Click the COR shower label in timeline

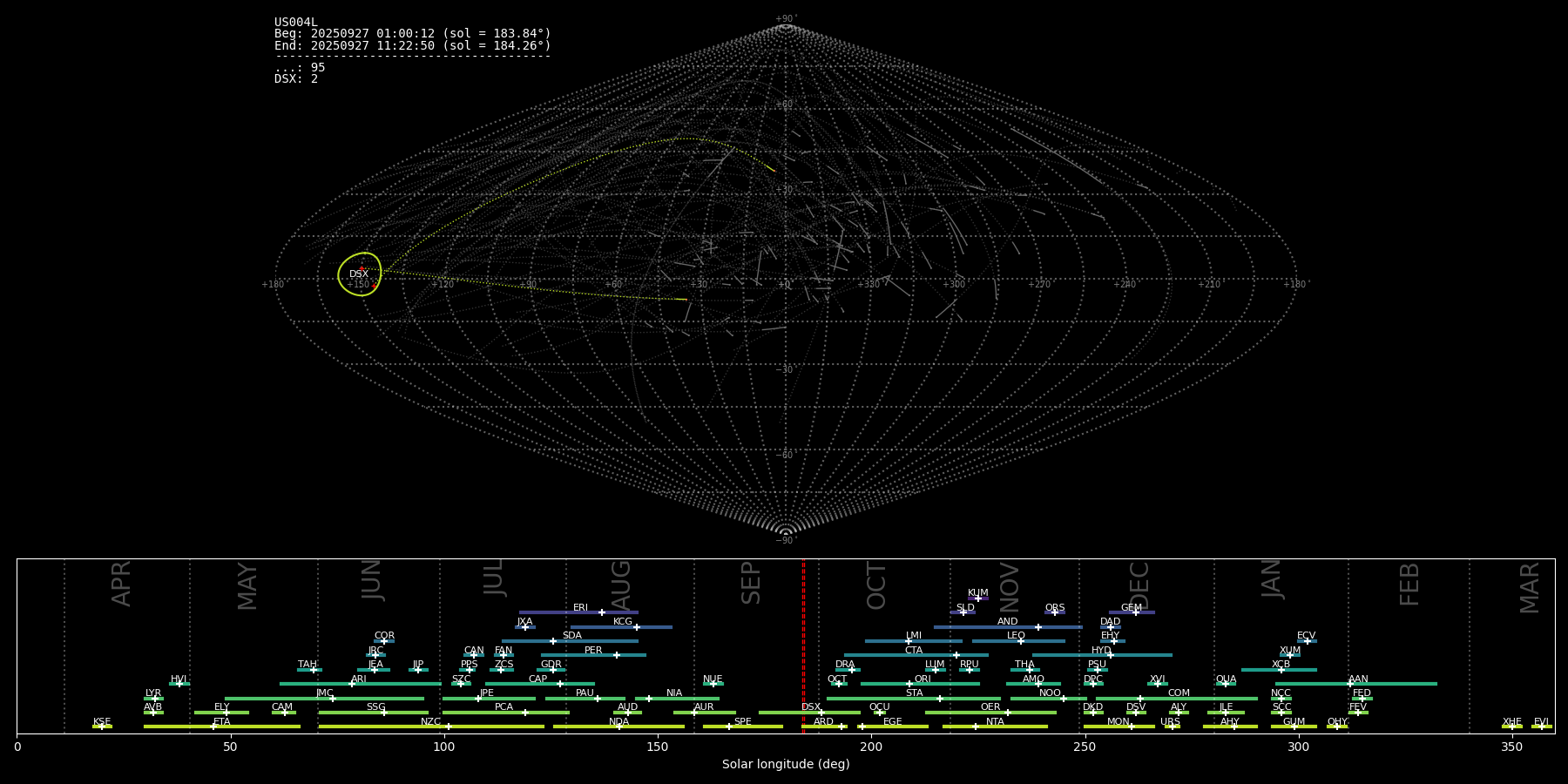point(384,636)
